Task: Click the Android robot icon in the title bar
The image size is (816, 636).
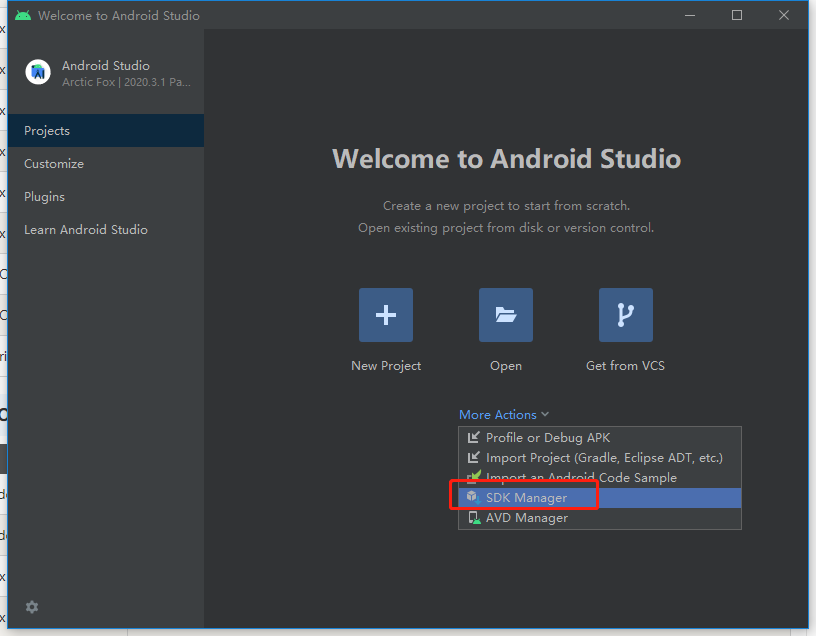Action: 23,16
